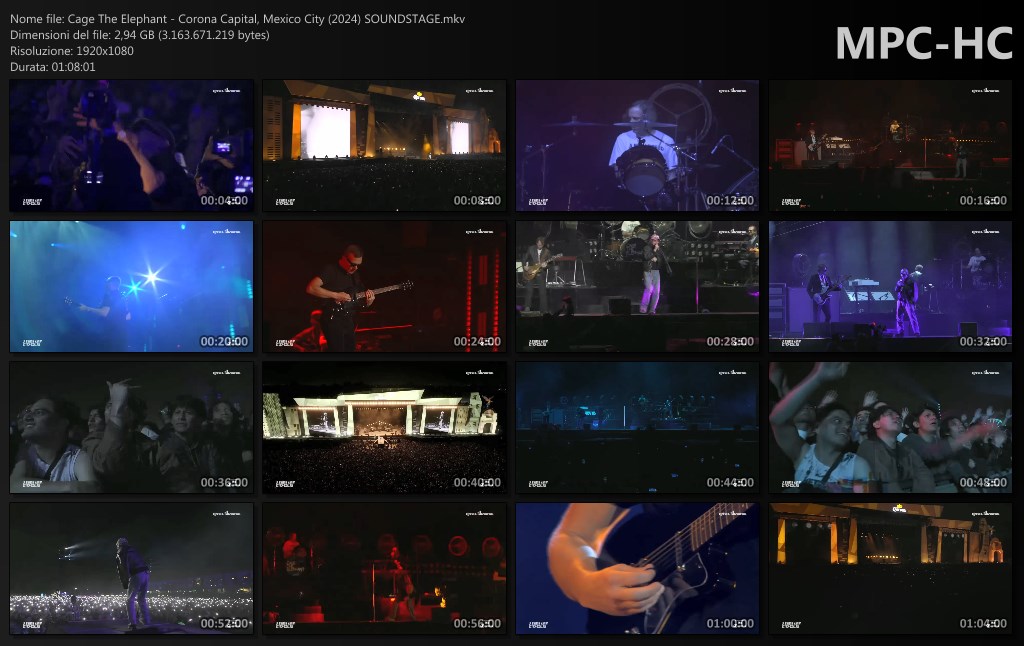Open the thumbnail at 00:04:00

coord(131,146)
